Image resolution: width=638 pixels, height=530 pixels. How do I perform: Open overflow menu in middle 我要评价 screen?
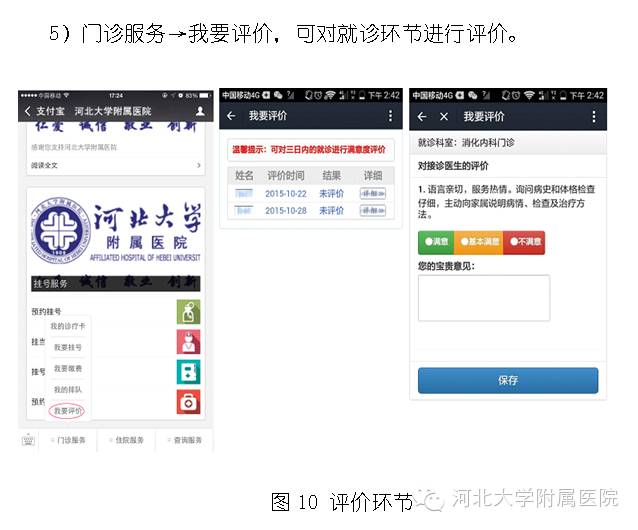390,116
